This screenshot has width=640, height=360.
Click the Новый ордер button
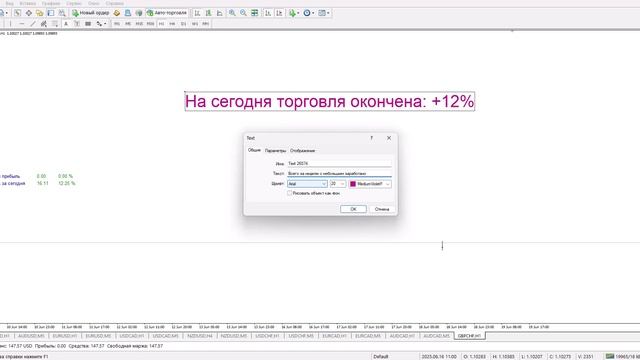(x=91, y=13)
